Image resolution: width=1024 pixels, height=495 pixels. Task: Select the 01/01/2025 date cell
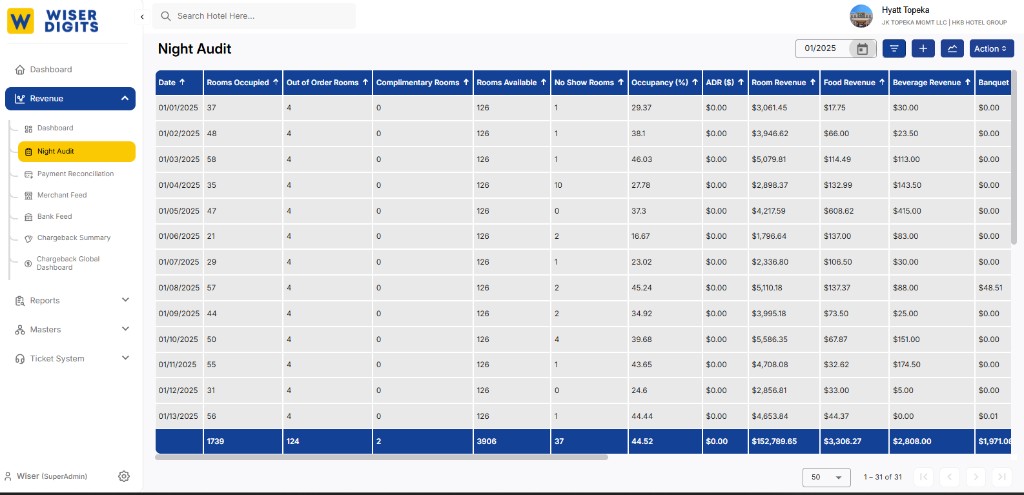pos(179,108)
